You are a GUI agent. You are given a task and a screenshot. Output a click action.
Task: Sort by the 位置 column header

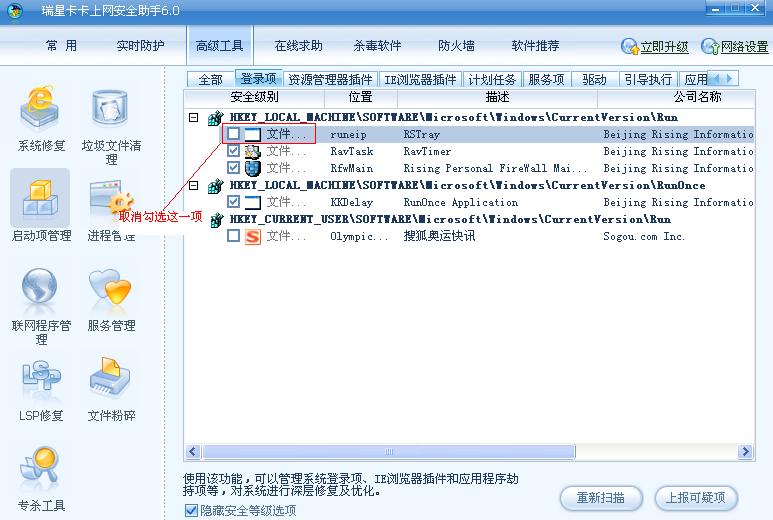tap(360, 97)
